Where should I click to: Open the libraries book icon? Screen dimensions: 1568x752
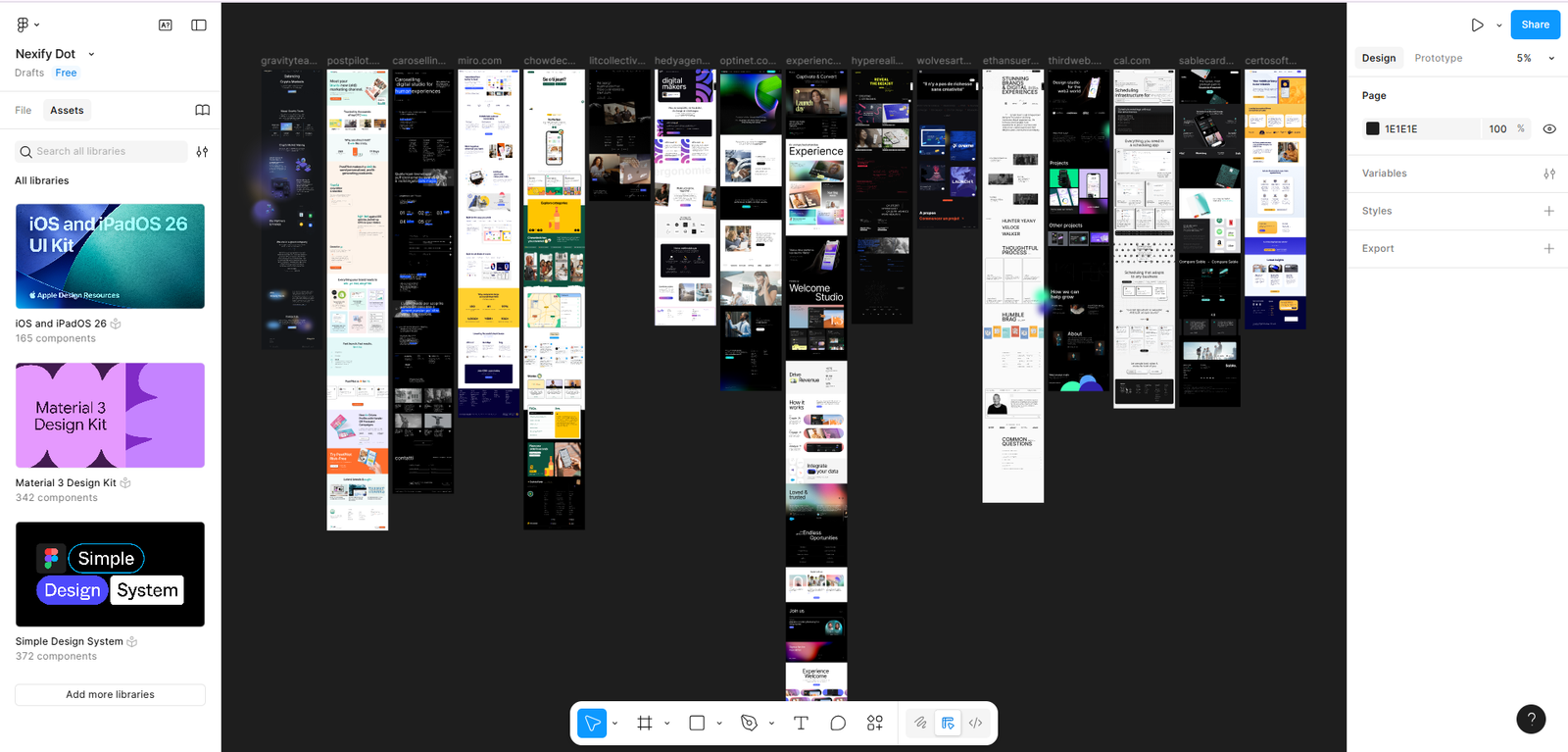tap(202, 111)
